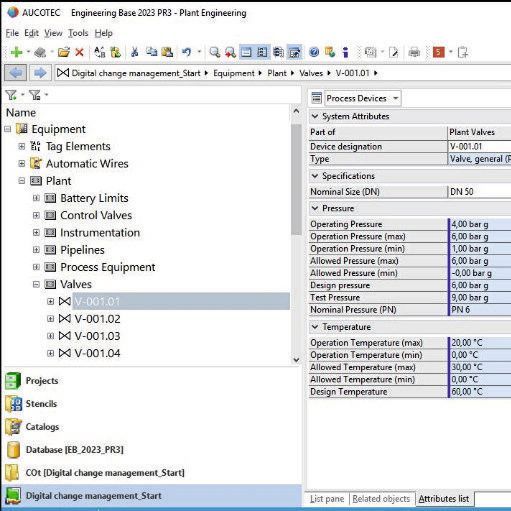Collapse the Specifications section
Screen dimensions: 511x511
315,176
